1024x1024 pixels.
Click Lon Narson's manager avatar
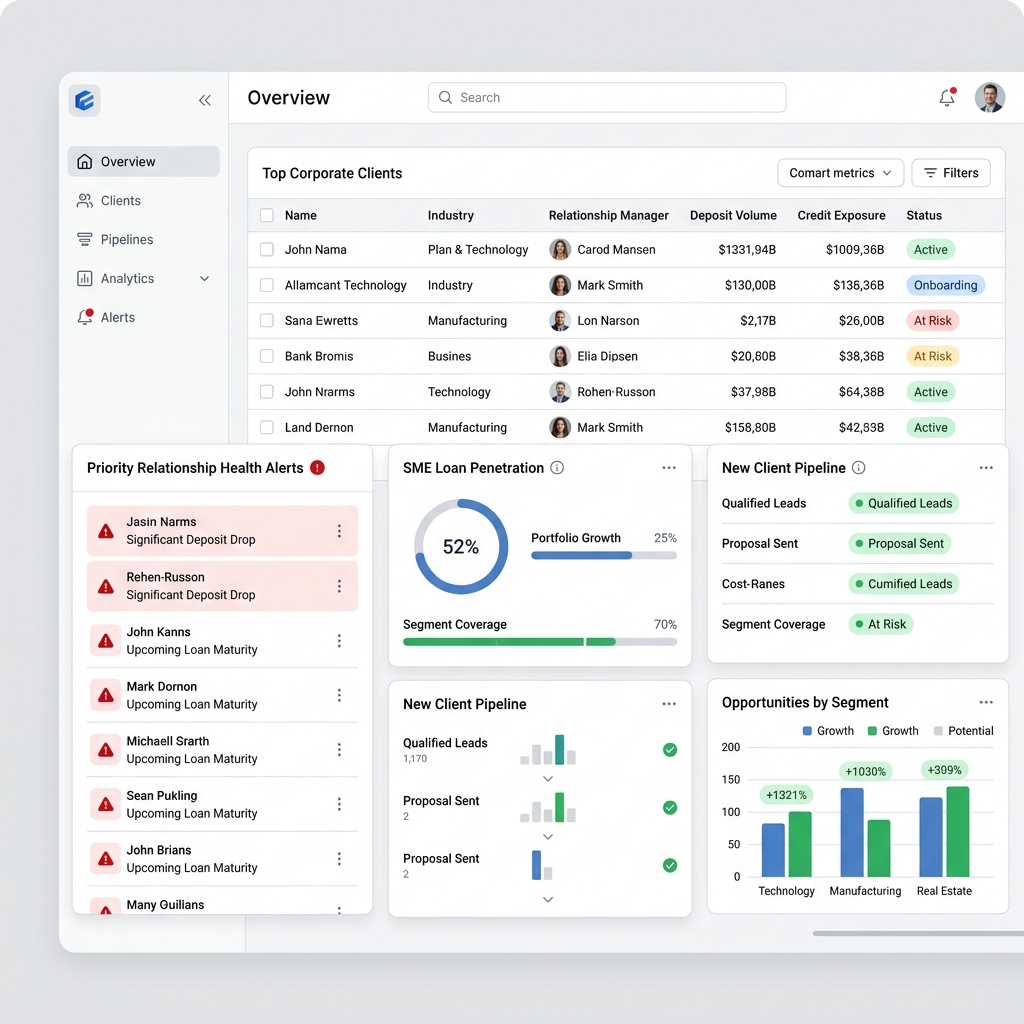coord(560,321)
